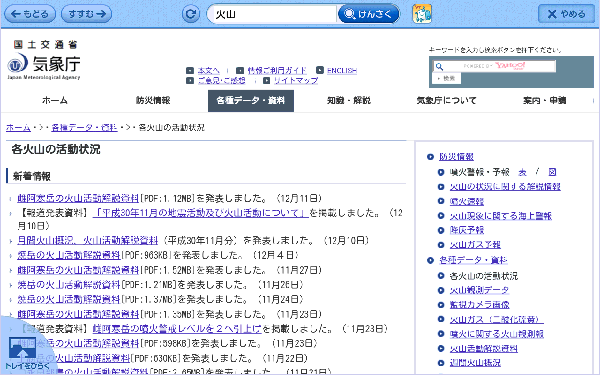The width and height of the screenshot is (600, 375).
Task: Follow the 本文へ link
Action: [x=209, y=70]
